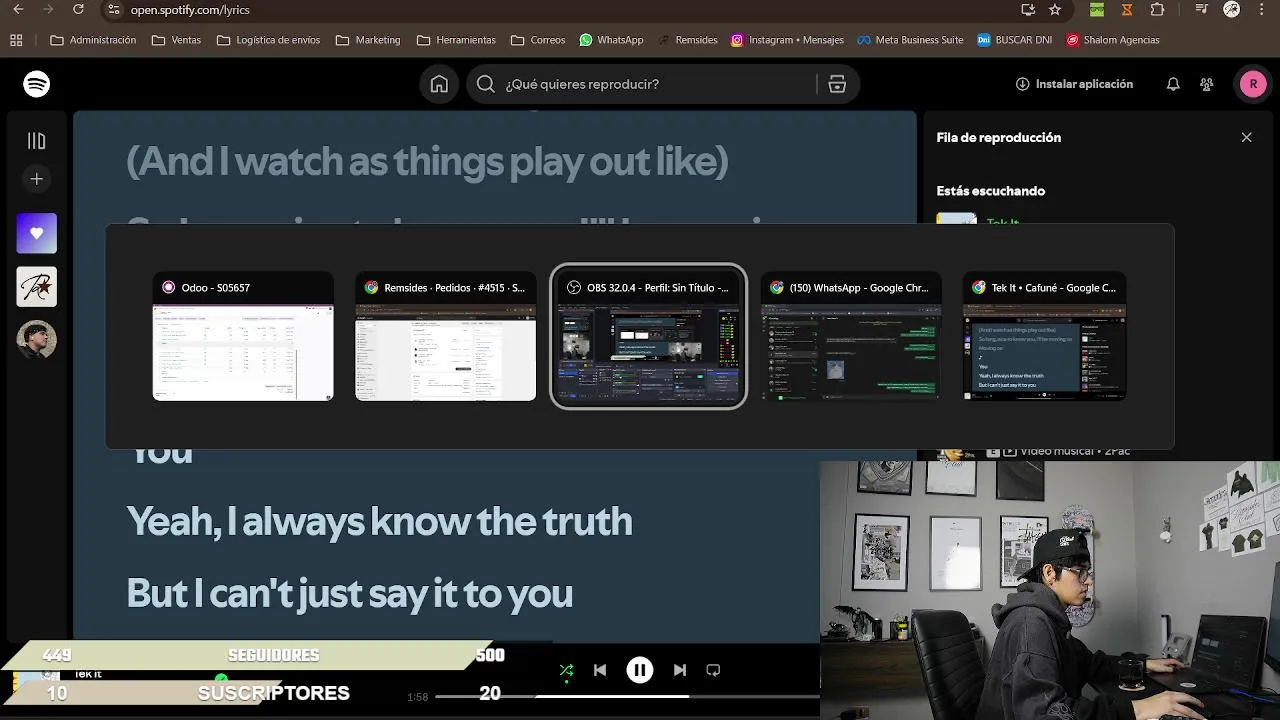Open Chrome three-dot menu
This screenshot has width=1280, height=720.
[x=1262, y=10]
